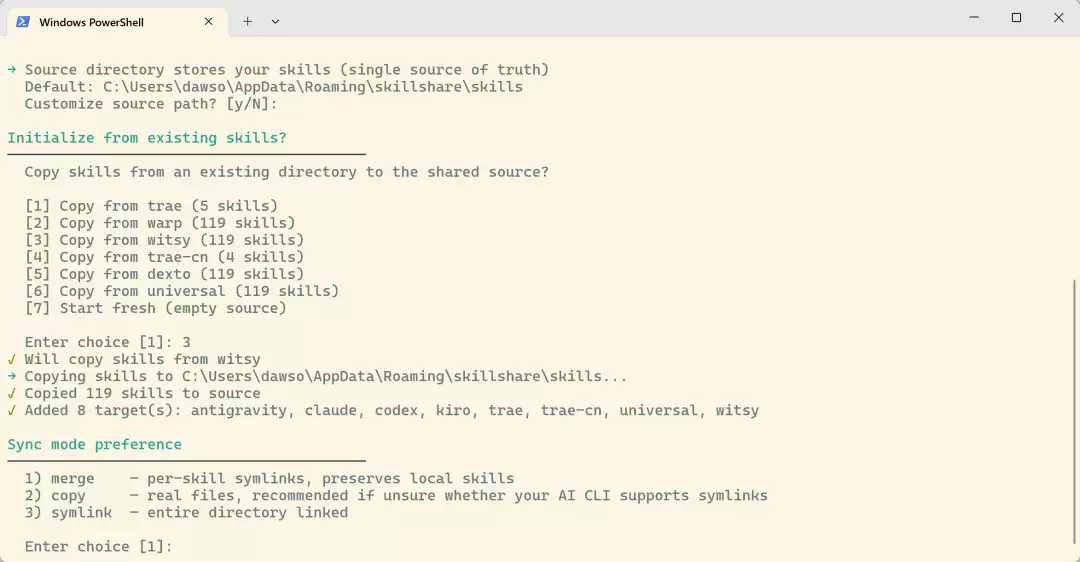
Task: Click the 'Customize source path? [y/N]' line
Action: [151, 104]
